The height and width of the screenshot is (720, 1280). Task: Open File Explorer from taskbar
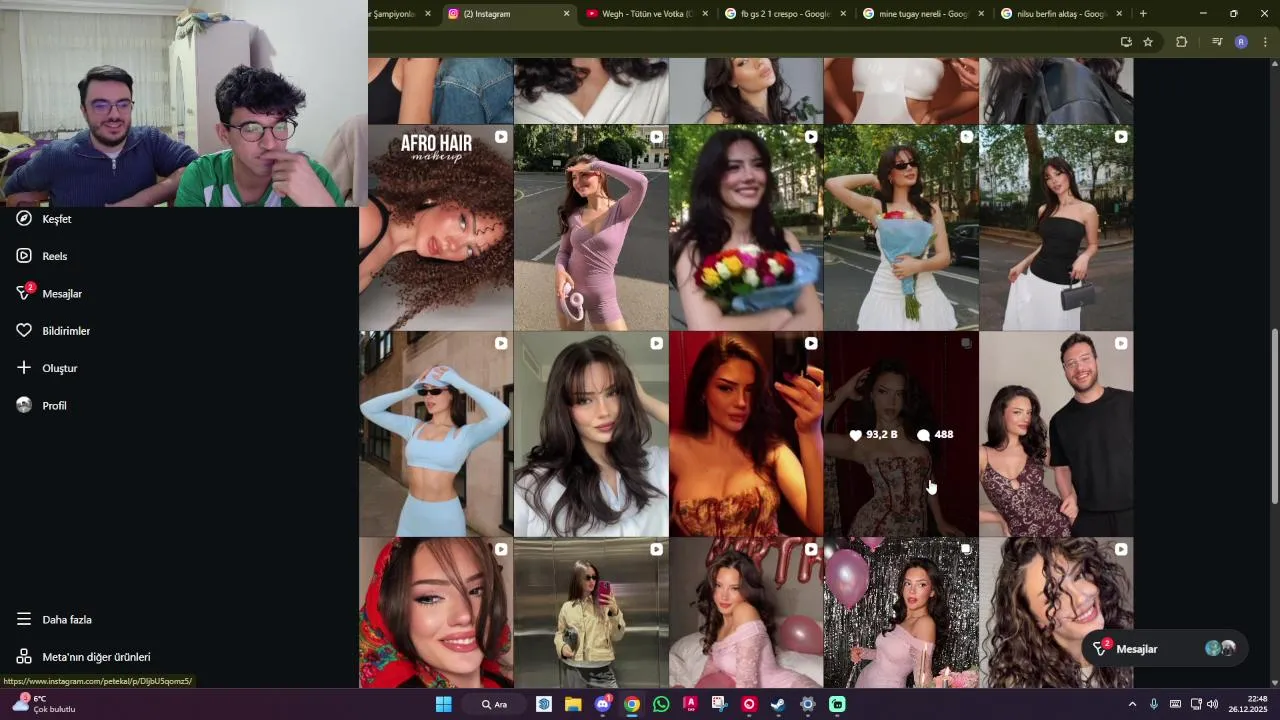[x=573, y=704]
